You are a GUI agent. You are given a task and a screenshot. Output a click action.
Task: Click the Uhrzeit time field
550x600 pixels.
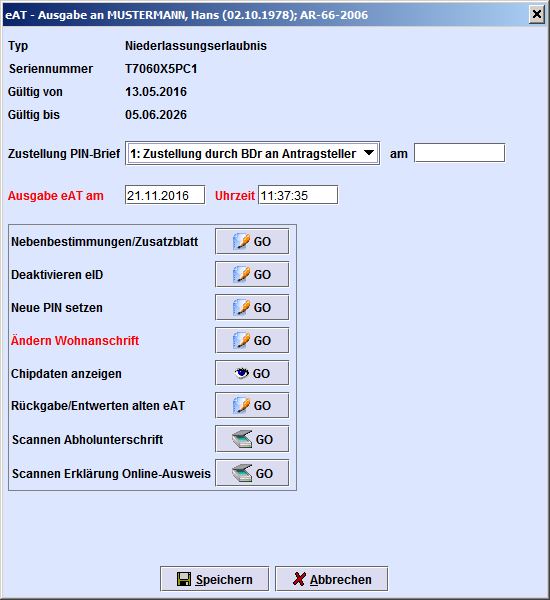(298, 195)
